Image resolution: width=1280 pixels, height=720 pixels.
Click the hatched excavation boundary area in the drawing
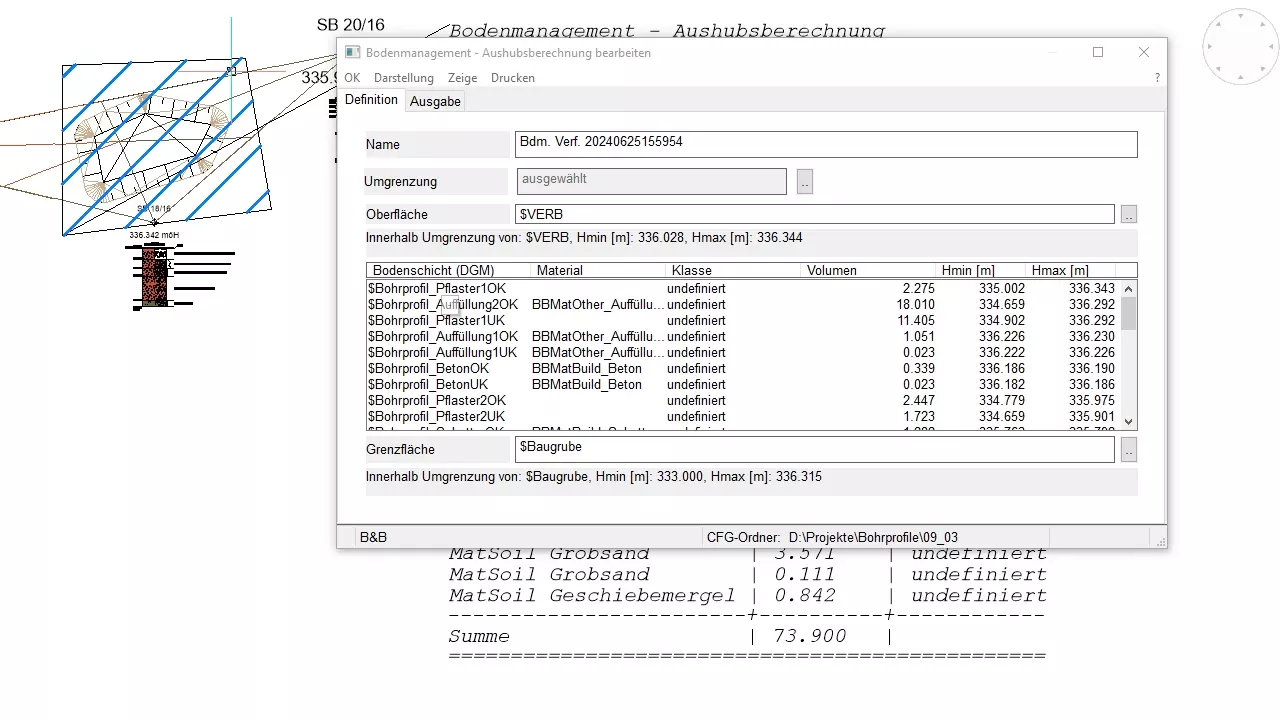[x=166, y=147]
